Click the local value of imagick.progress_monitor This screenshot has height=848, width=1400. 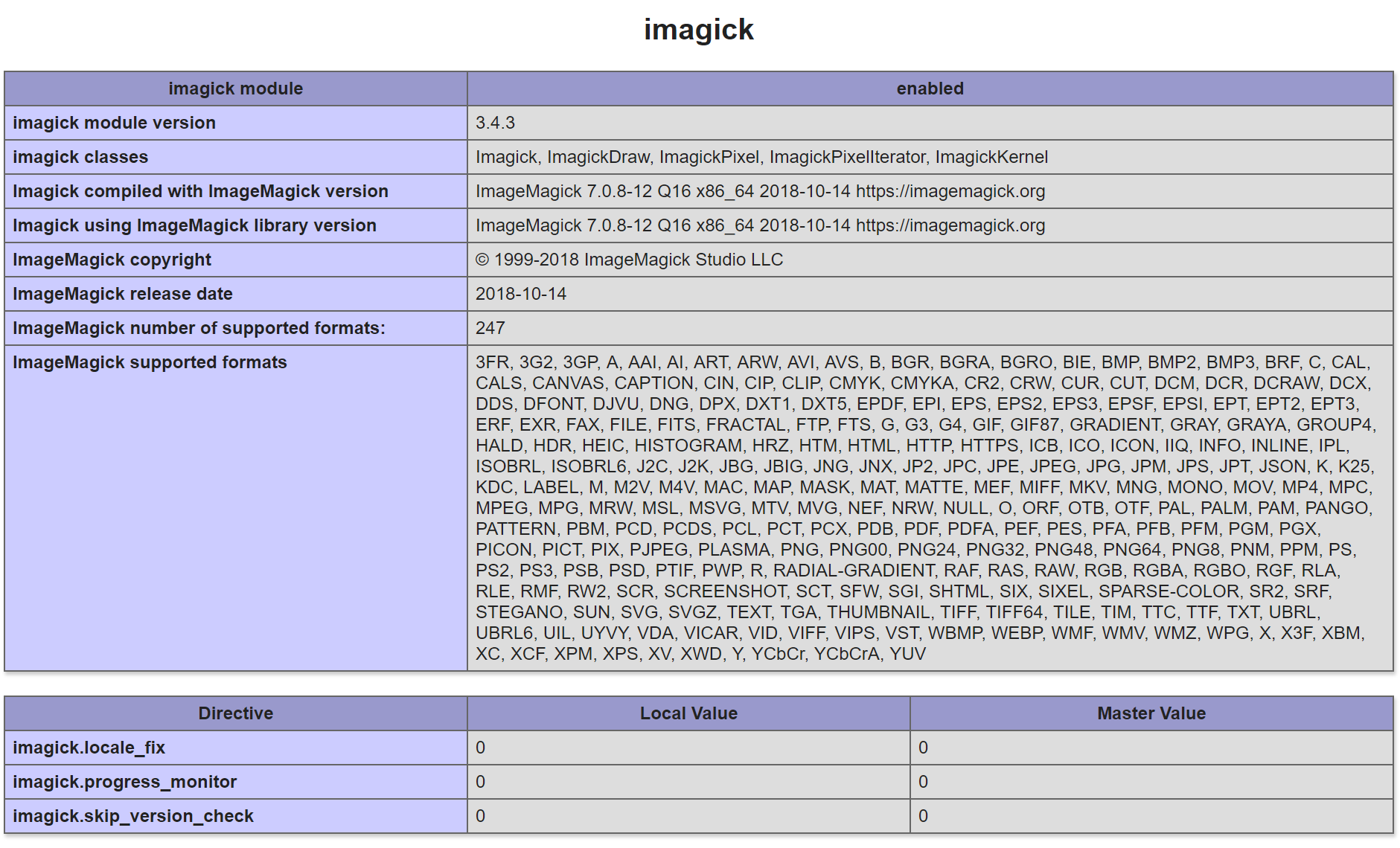(480, 782)
